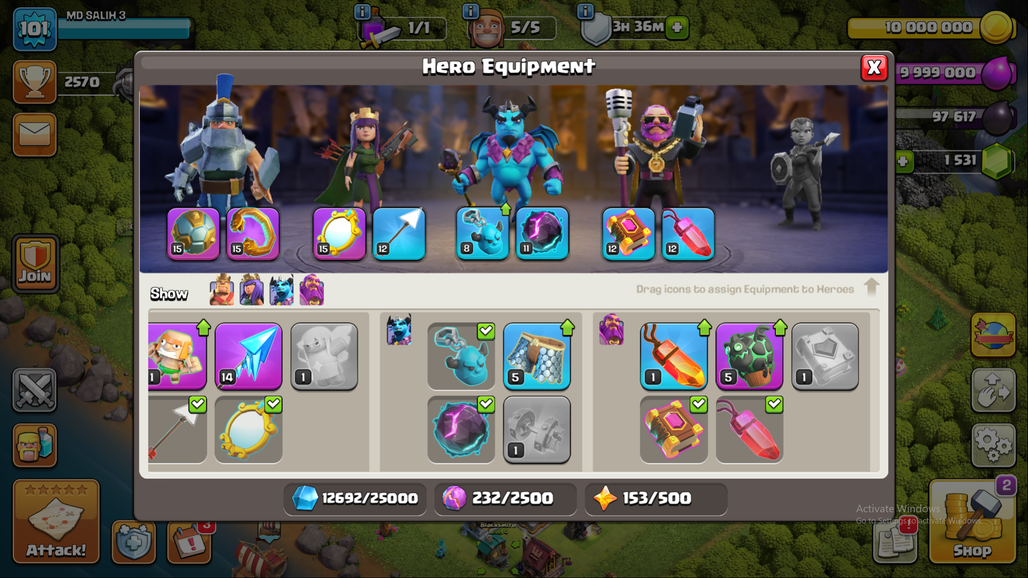This screenshot has height=578, width=1028.
Task: Filter equipment by Minion Prince portrait
Action: pyautogui.click(x=281, y=290)
